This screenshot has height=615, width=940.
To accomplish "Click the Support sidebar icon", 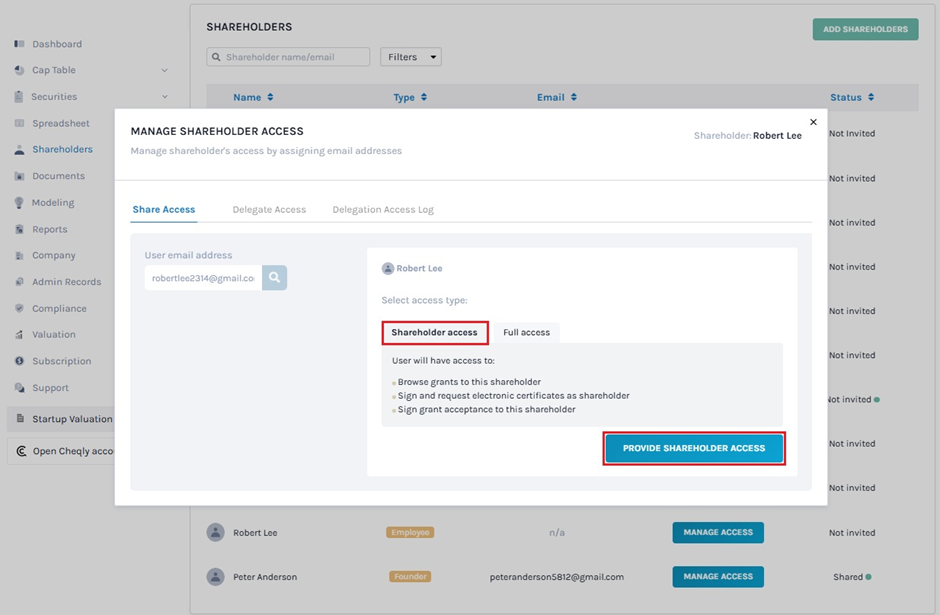I will tap(20, 387).
